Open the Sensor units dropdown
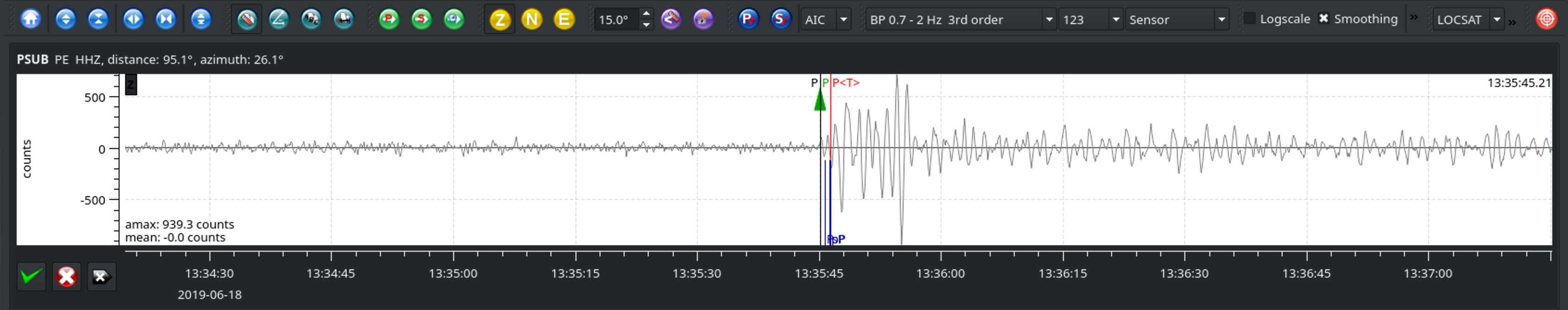 [x=1176, y=19]
